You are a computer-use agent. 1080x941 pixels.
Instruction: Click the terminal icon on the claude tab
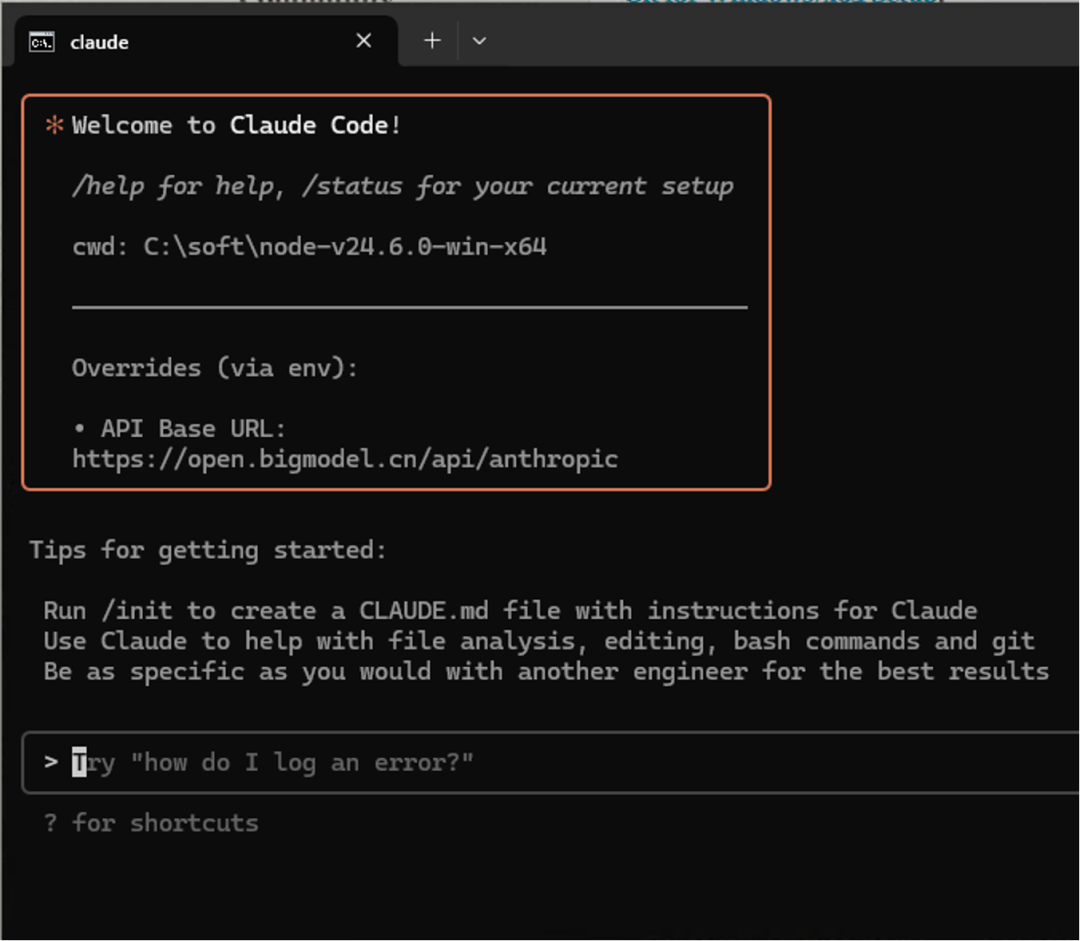pyautogui.click(x=42, y=42)
